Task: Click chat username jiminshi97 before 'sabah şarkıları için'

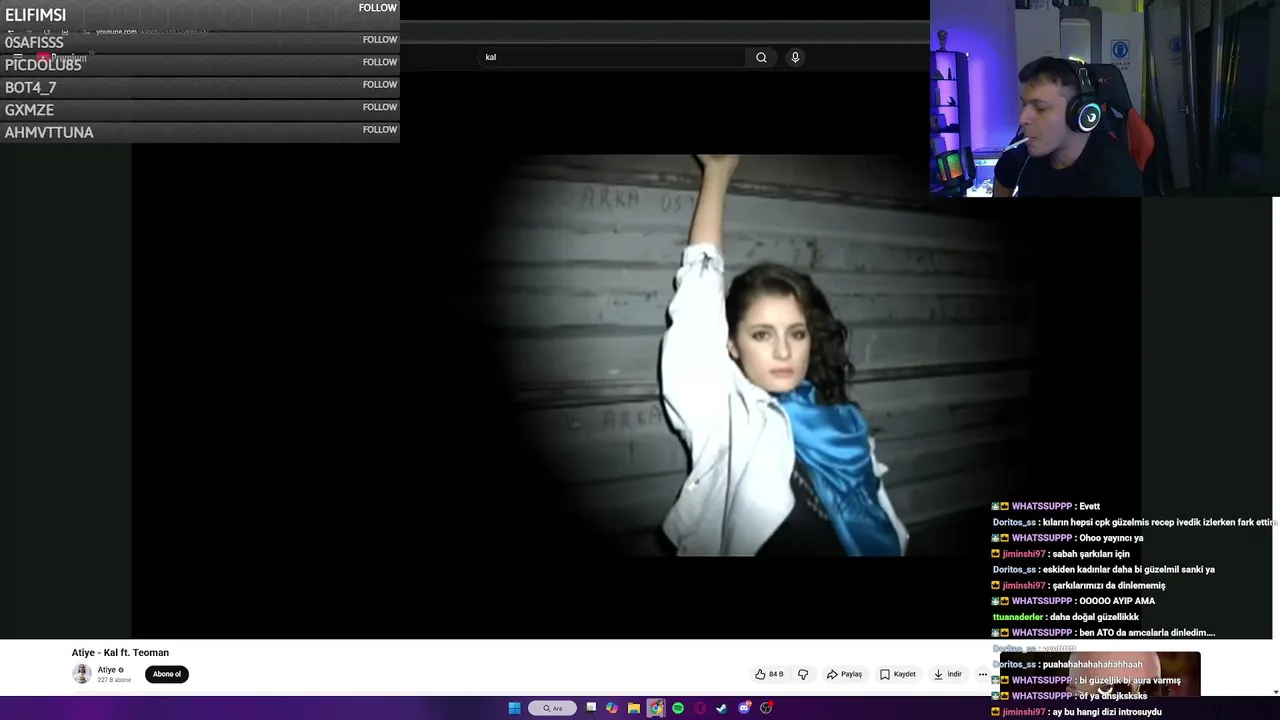Action: 1023,554
